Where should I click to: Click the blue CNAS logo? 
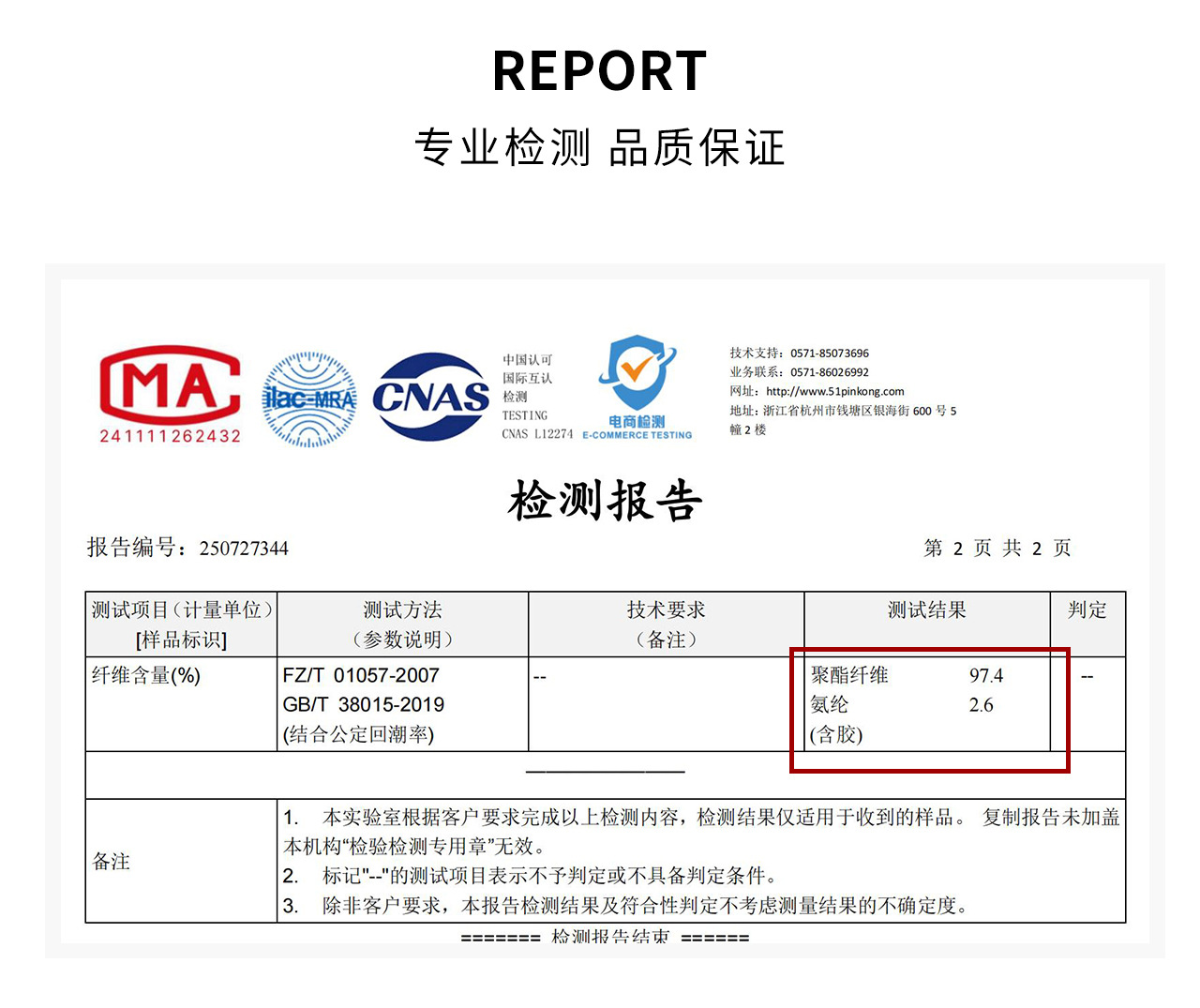tap(431, 398)
